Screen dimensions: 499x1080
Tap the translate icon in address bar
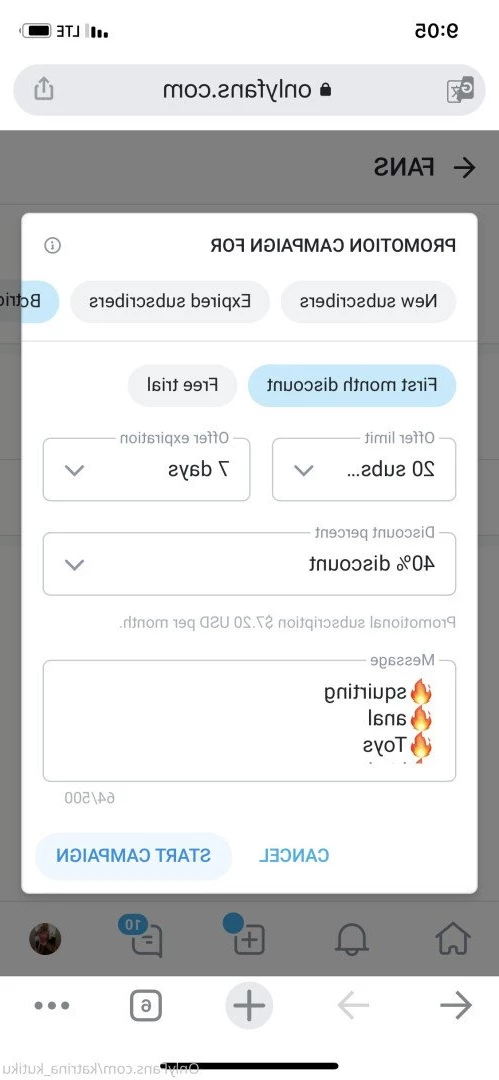pos(460,90)
